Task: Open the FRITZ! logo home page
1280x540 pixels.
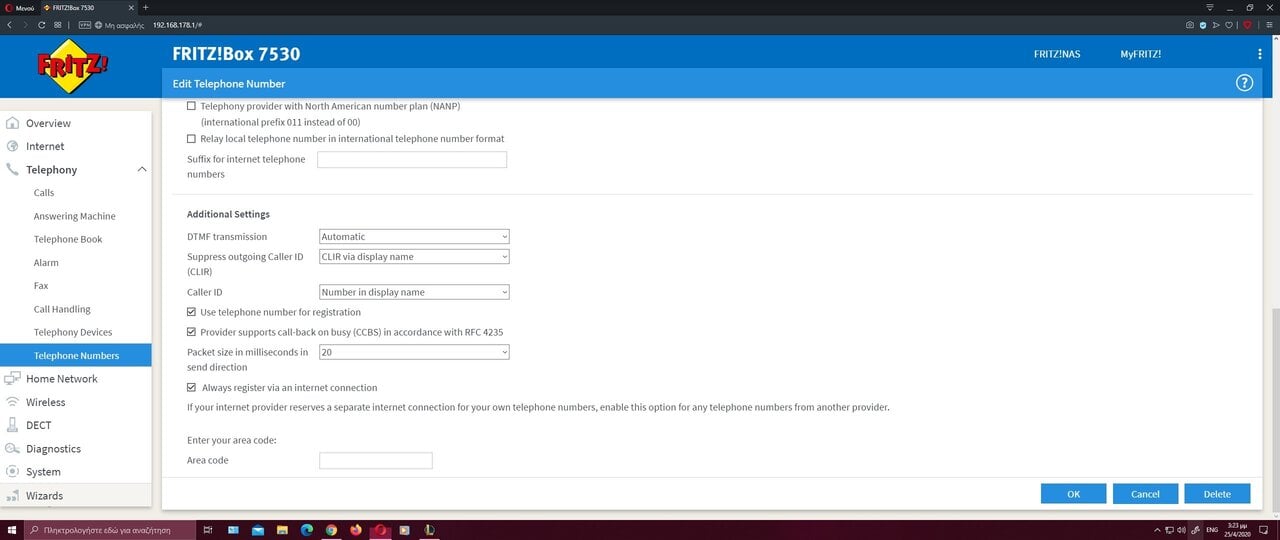Action: [x=73, y=67]
